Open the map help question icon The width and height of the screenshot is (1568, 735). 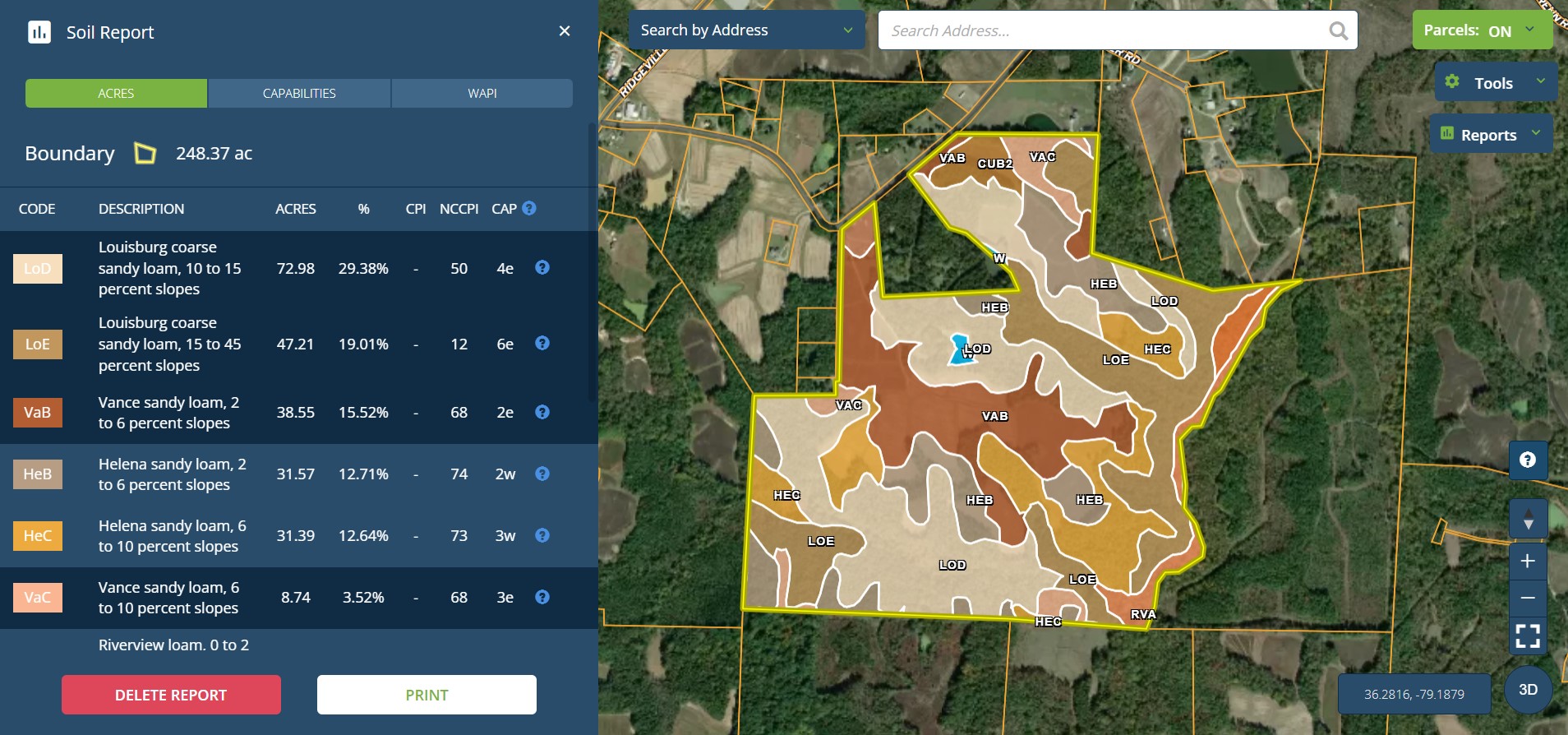coord(1528,460)
